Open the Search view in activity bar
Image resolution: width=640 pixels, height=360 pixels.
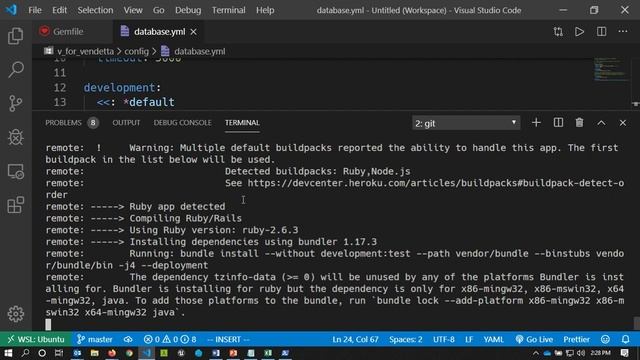(16, 70)
